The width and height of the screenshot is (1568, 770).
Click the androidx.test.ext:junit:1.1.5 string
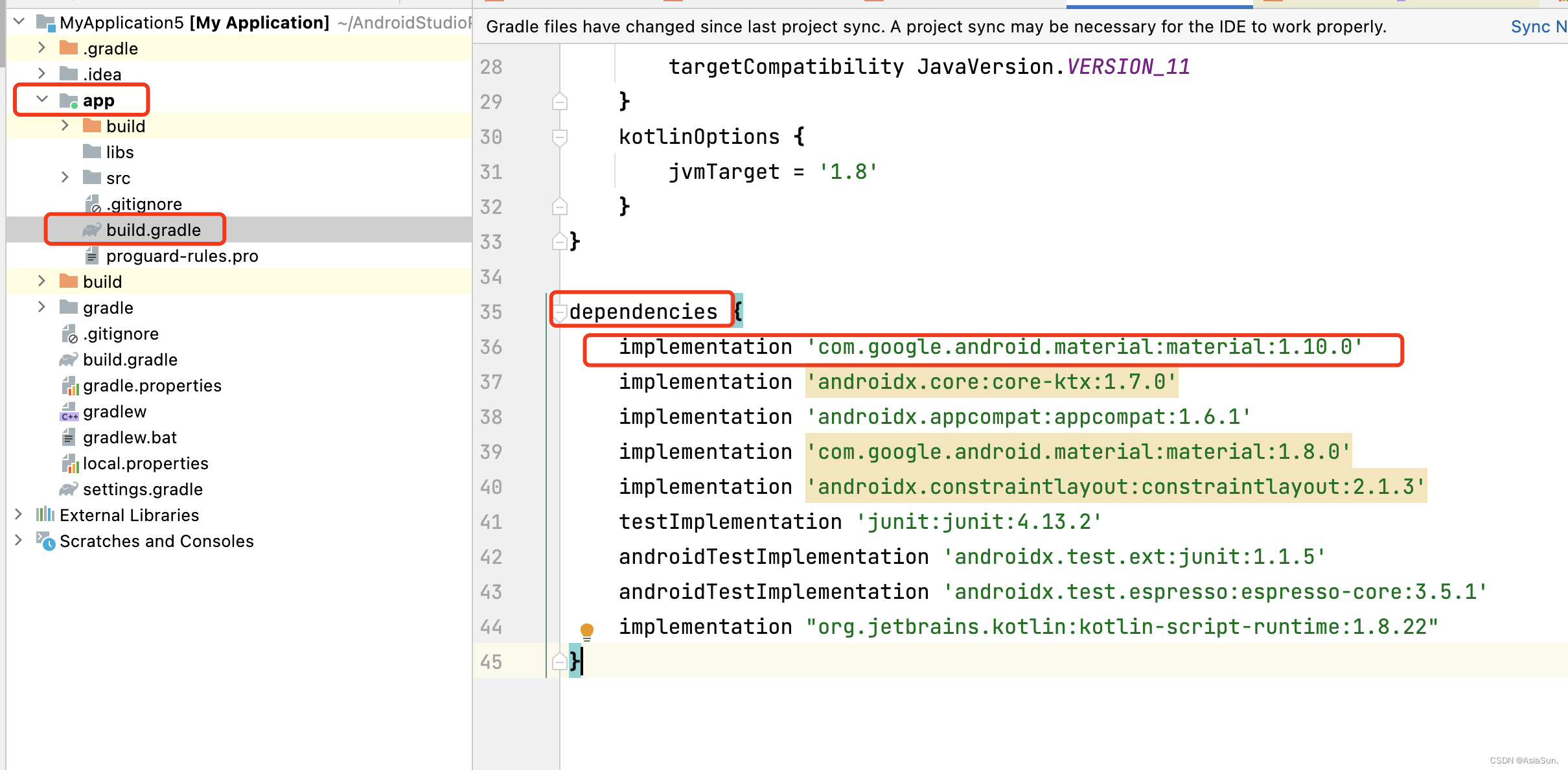click(1134, 557)
